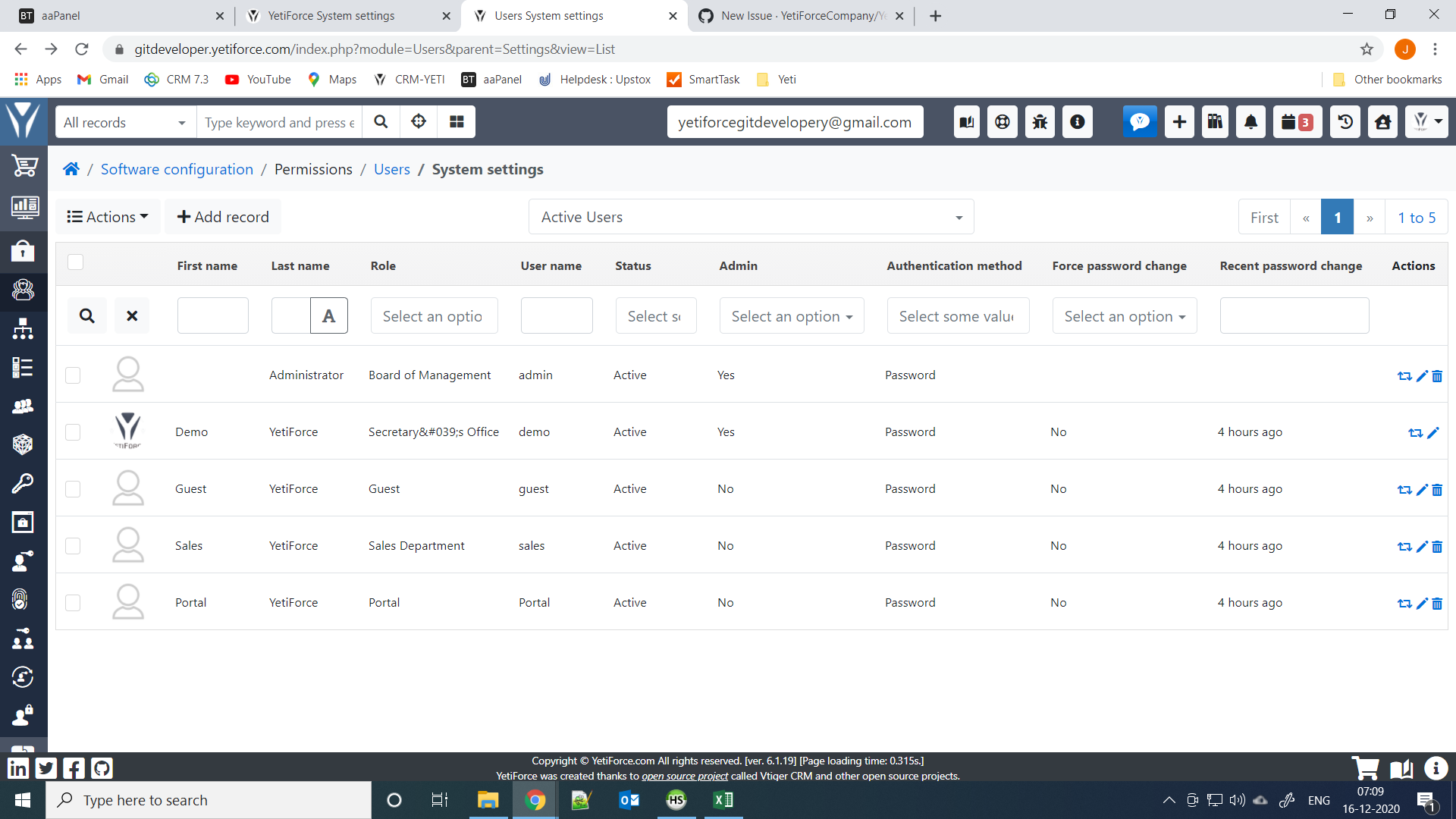
Task: Toggle the select-all checkbox in header
Action: (75, 262)
